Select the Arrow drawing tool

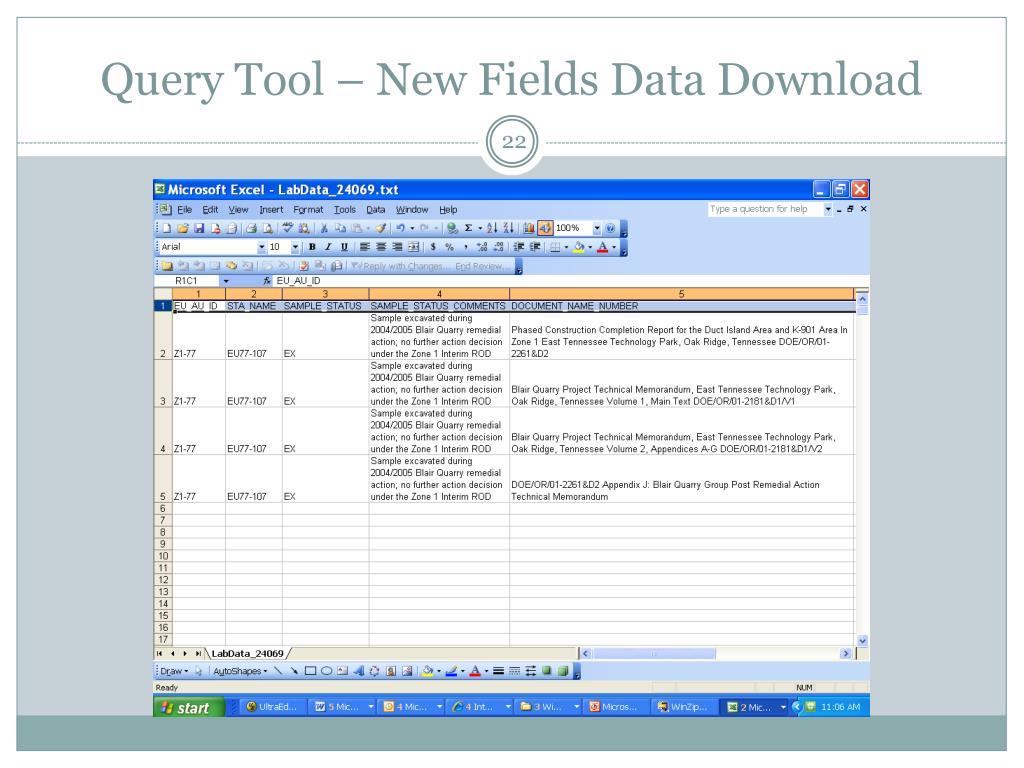[x=295, y=671]
